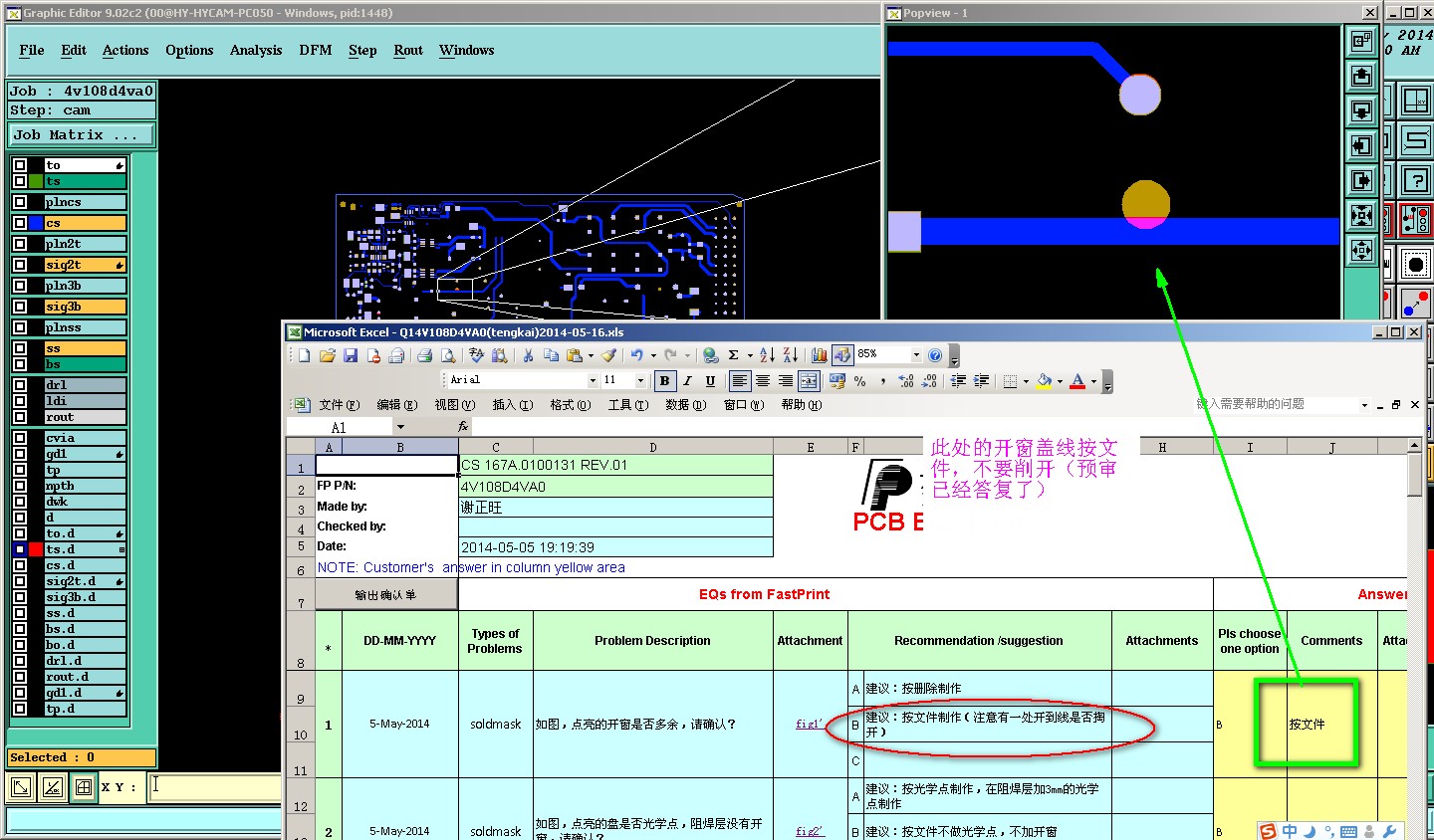Open the Font Color dropdown arrow

tap(1093, 381)
